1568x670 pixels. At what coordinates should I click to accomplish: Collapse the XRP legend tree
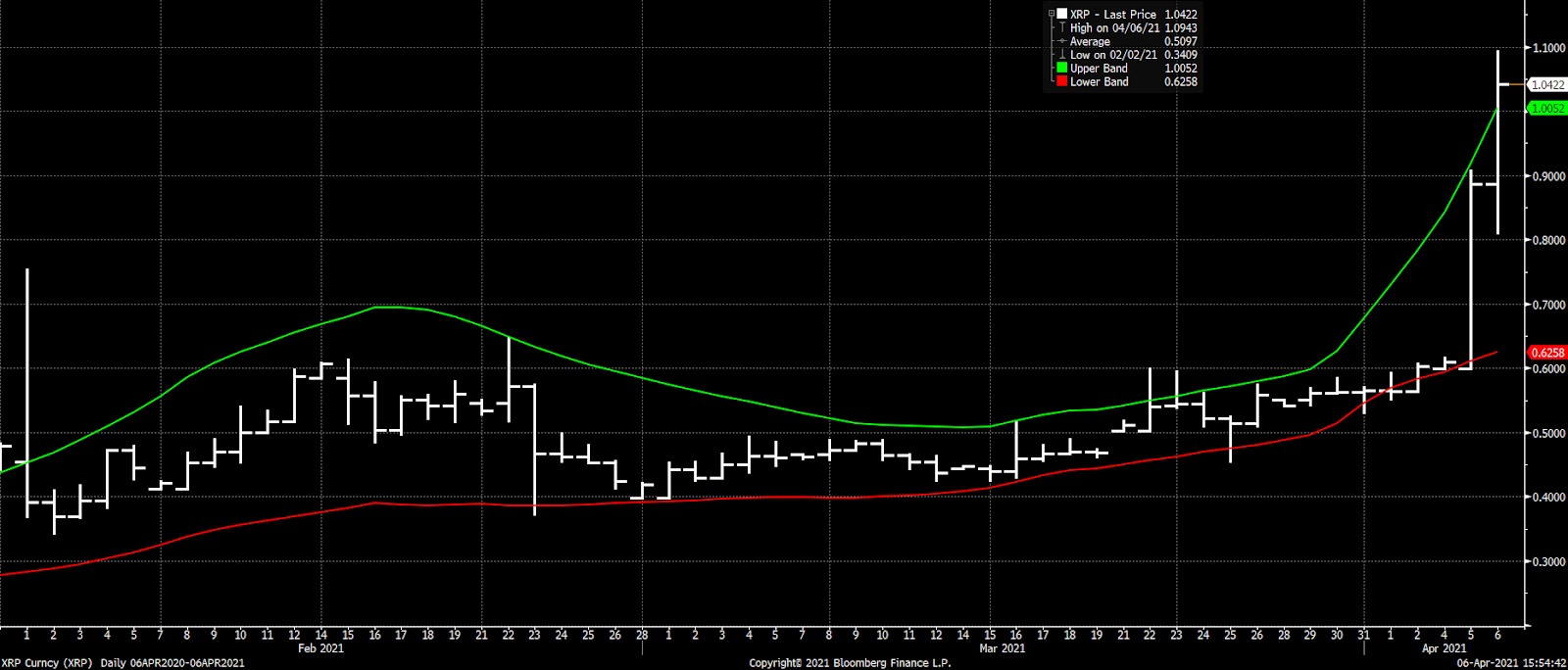click(x=1052, y=15)
